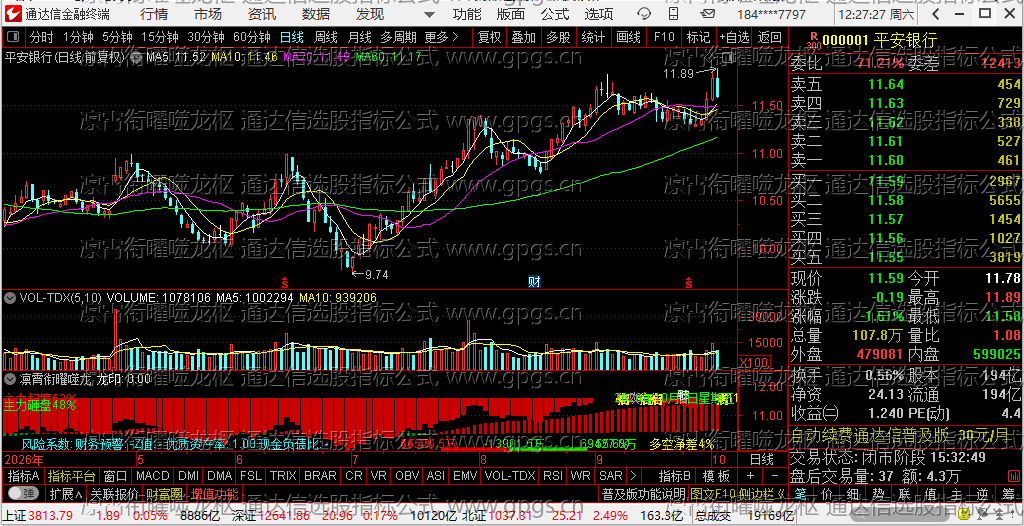Activate the 画线 drawing tools
The width and height of the screenshot is (1024, 526).
click(628, 37)
